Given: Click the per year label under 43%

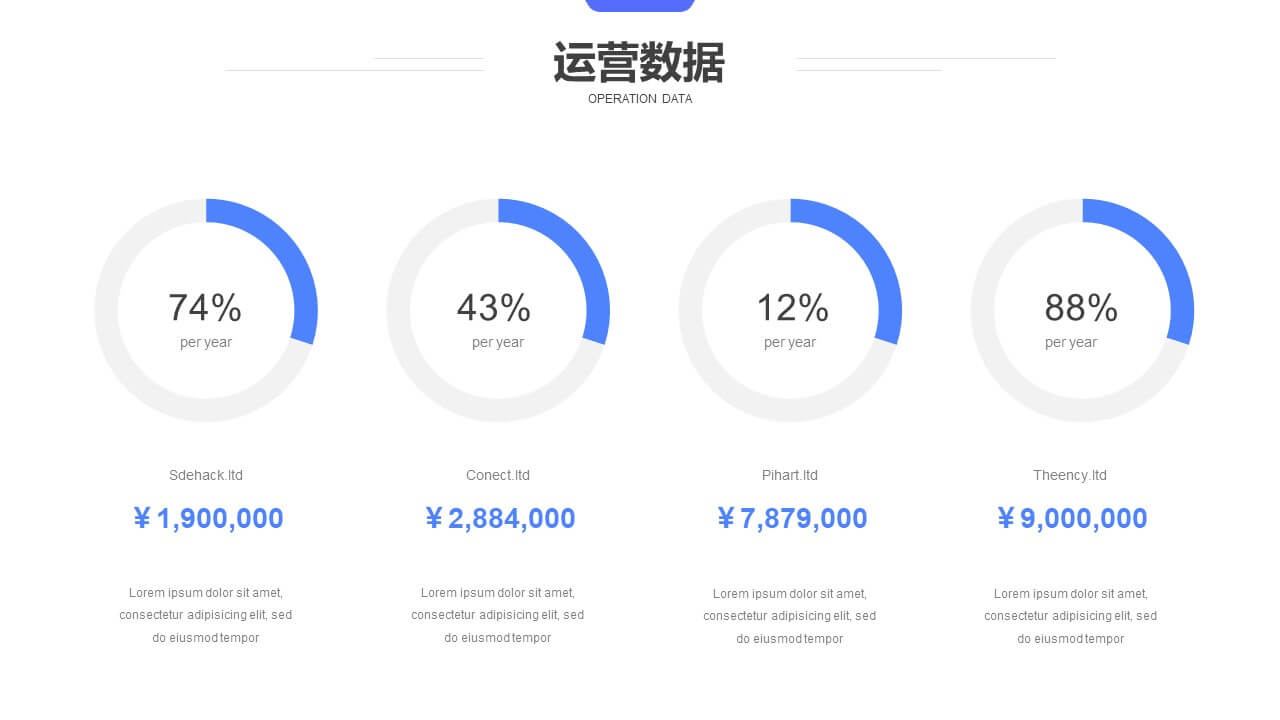Looking at the screenshot, I should point(498,342).
